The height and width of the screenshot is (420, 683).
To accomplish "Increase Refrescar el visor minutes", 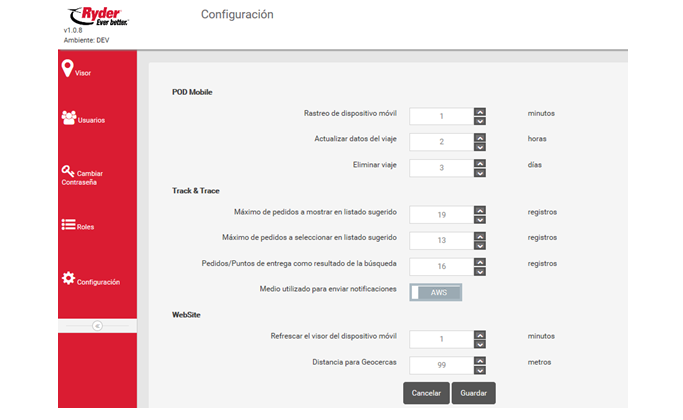I will 480,333.
